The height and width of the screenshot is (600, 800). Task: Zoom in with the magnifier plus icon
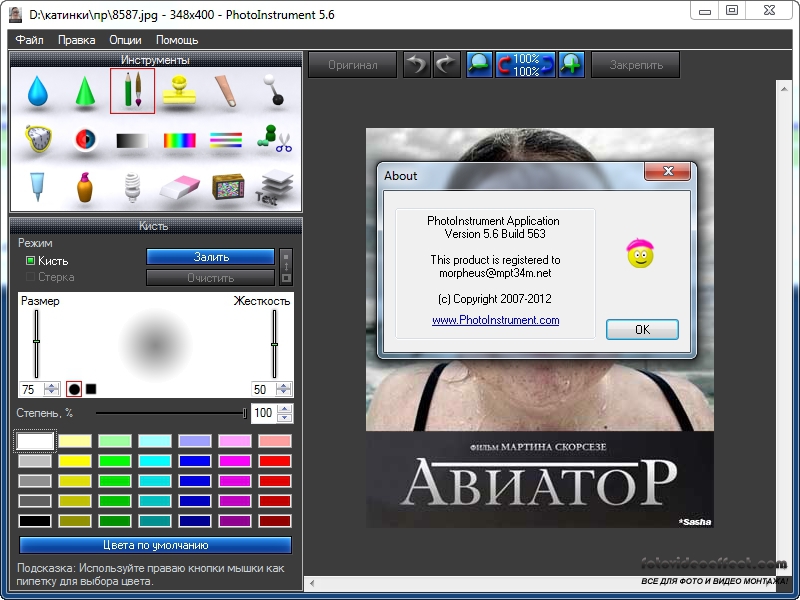[571, 65]
